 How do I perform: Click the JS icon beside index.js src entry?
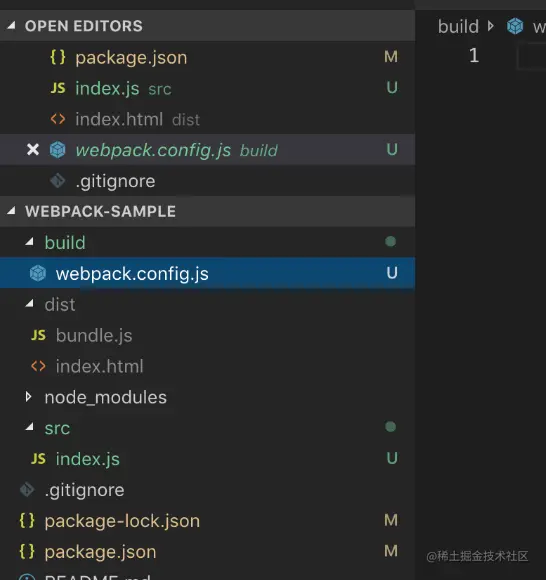point(58,88)
